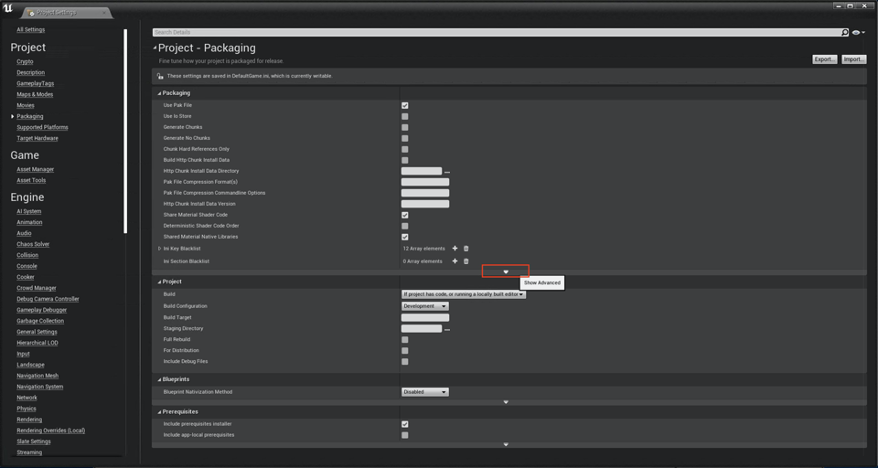Open Chaos Solver settings
This screenshot has height=468, width=879.
click(x=33, y=244)
